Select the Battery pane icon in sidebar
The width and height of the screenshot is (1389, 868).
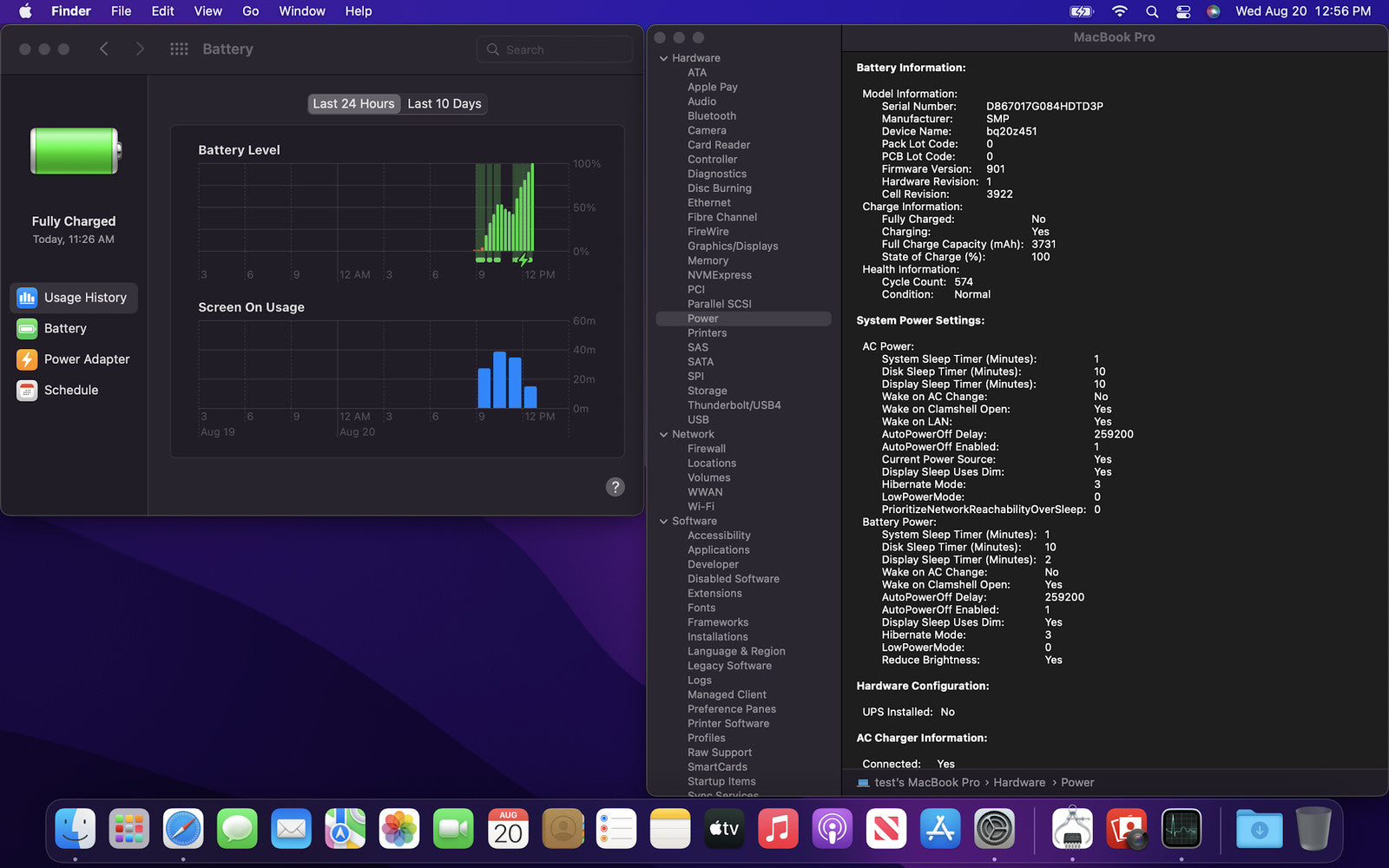point(27,329)
